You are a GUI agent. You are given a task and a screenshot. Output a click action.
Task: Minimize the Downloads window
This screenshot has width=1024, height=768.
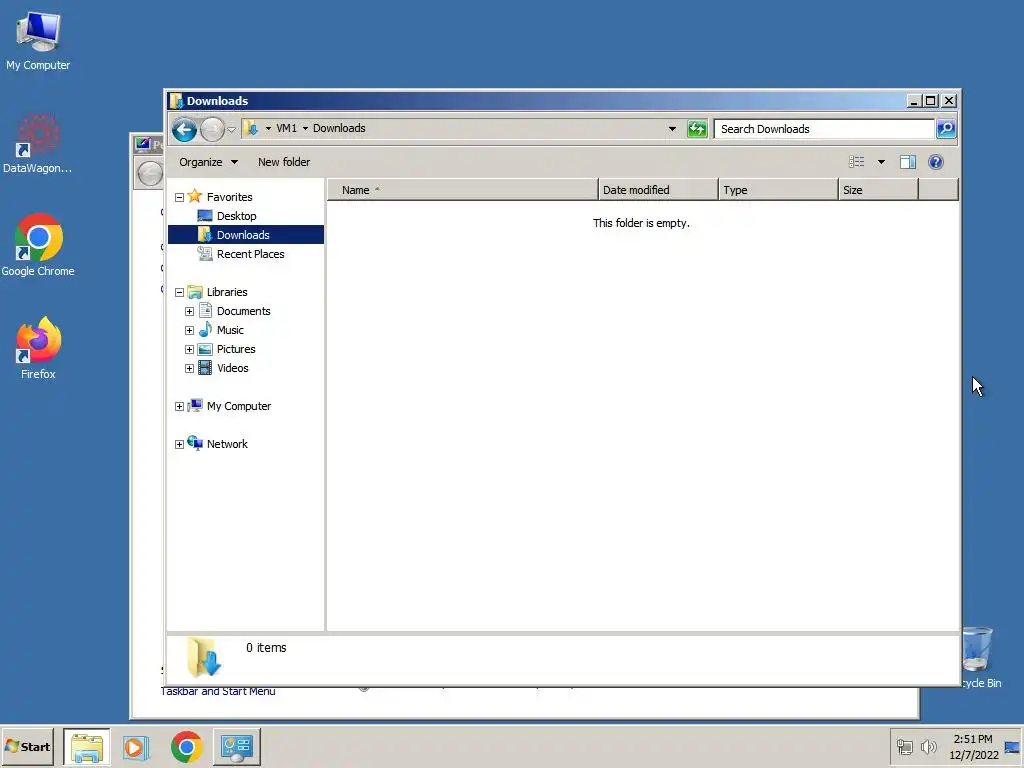coord(914,101)
